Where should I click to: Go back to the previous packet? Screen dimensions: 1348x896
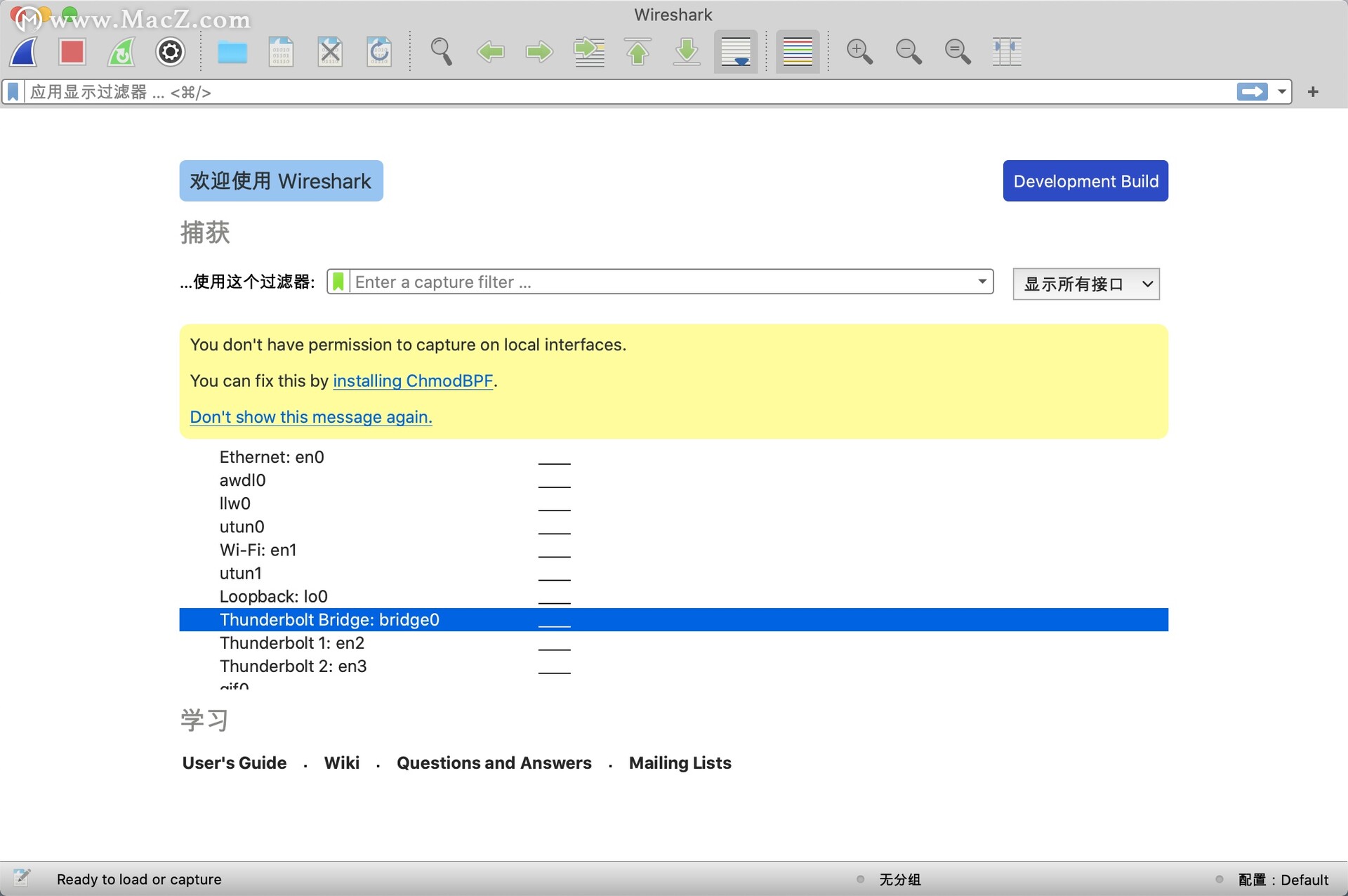coord(491,52)
